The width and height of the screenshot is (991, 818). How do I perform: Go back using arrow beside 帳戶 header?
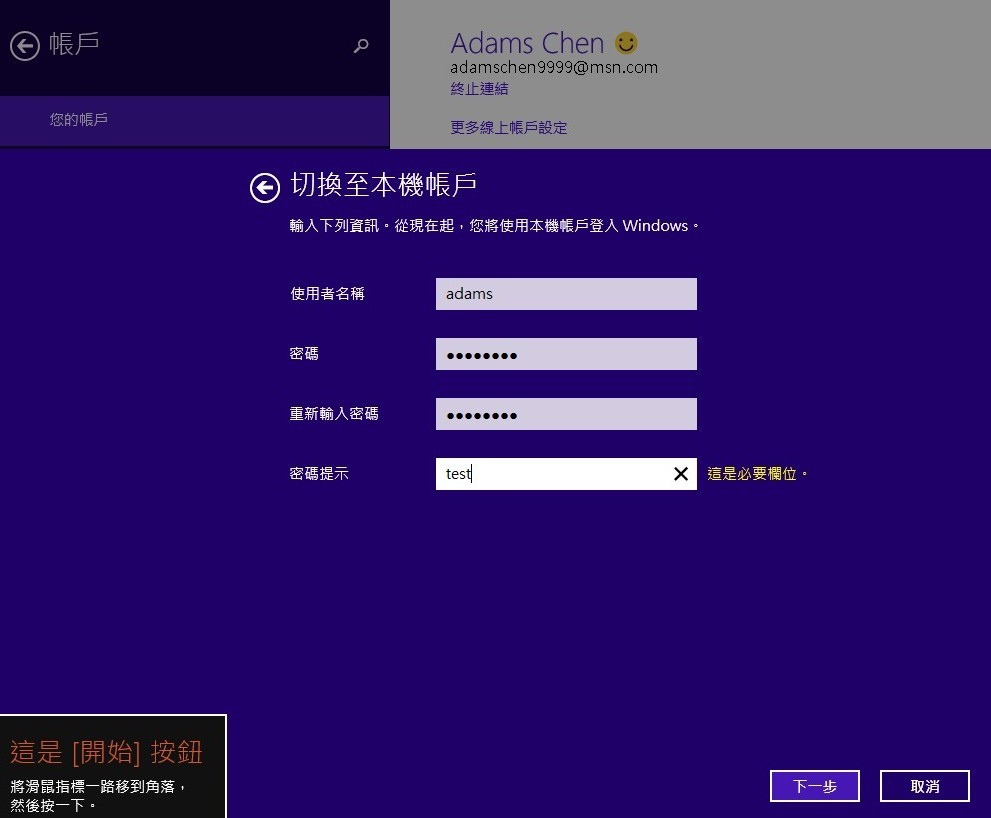(x=25, y=46)
